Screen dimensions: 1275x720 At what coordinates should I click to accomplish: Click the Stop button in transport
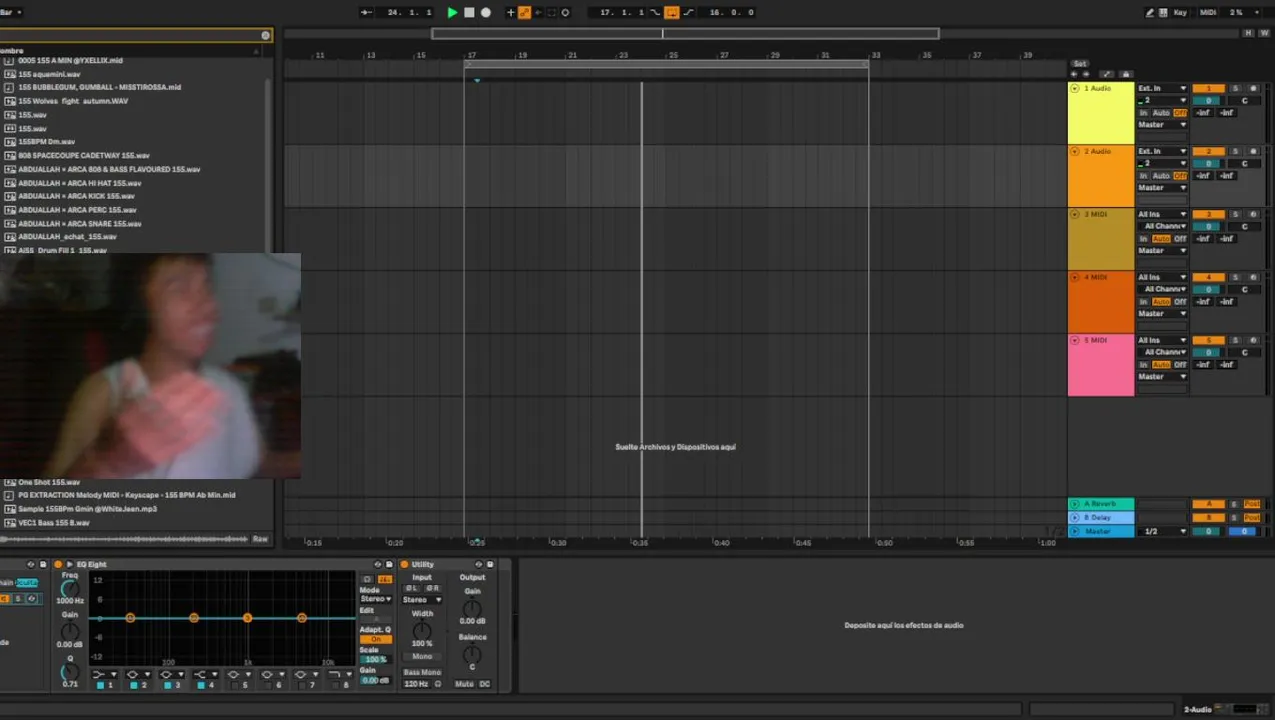[x=469, y=12]
